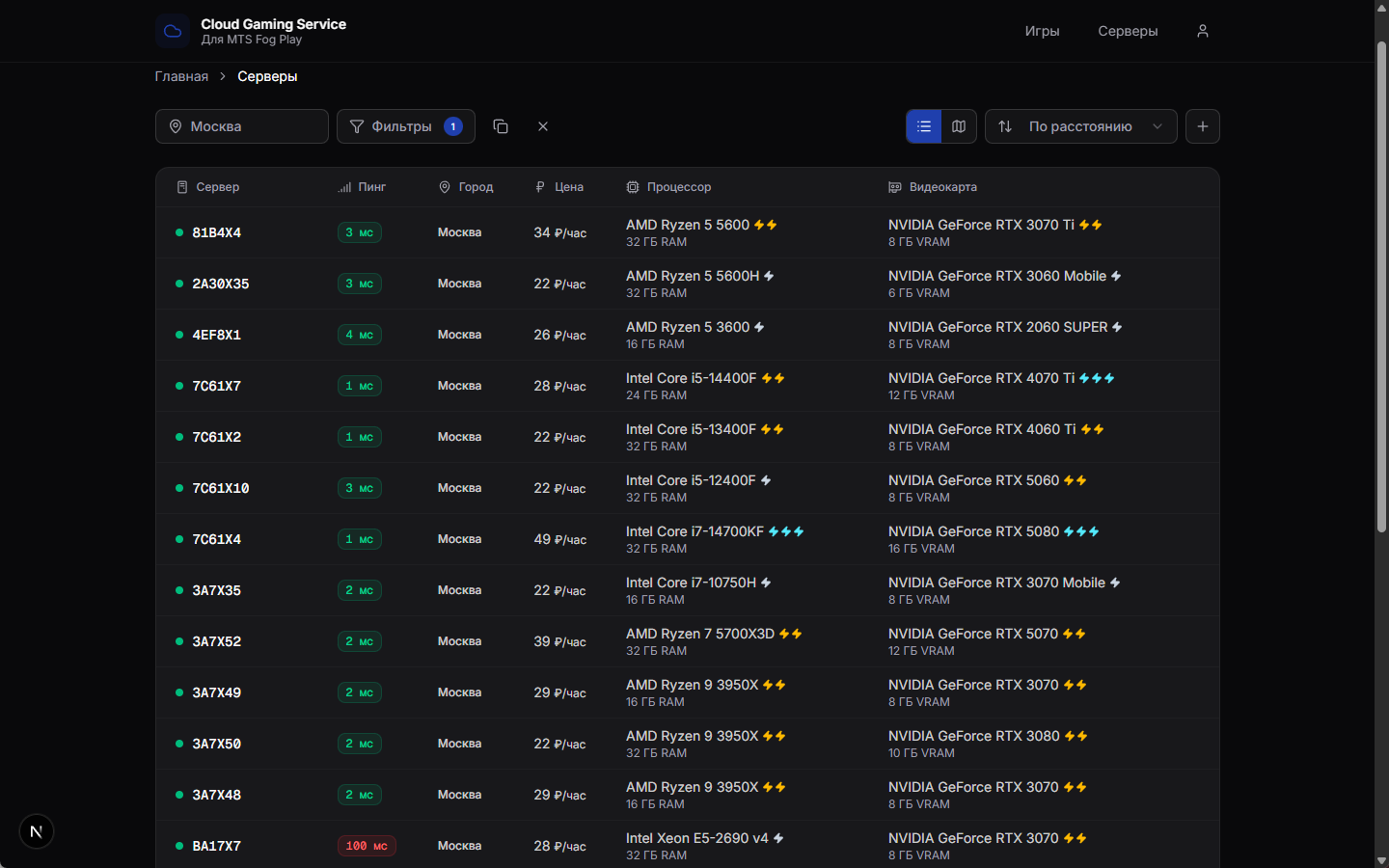The height and width of the screenshot is (868, 1389).
Task: Open the Фильтры filter panel
Action: [x=406, y=126]
